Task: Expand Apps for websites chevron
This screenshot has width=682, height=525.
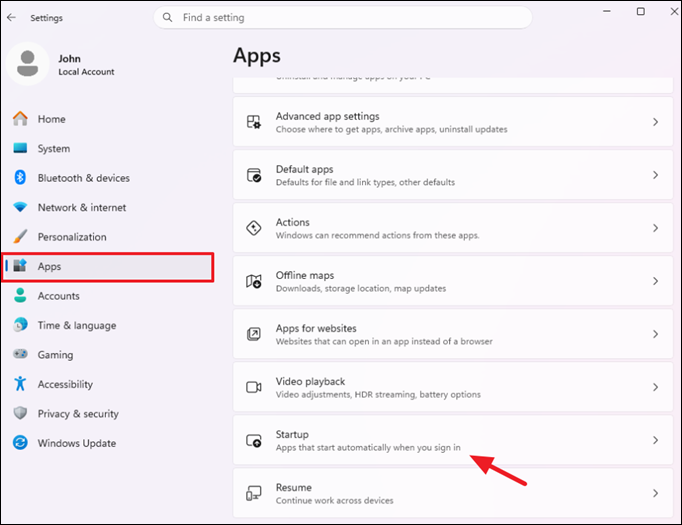Action: pyautogui.click(x=655, y=334)
